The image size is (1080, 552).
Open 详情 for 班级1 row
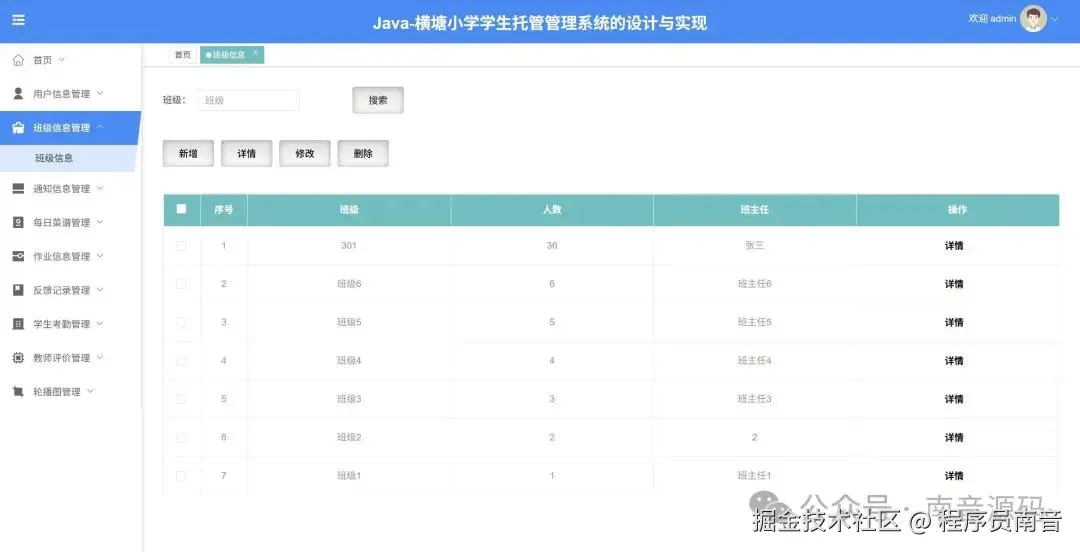[954, 476]
